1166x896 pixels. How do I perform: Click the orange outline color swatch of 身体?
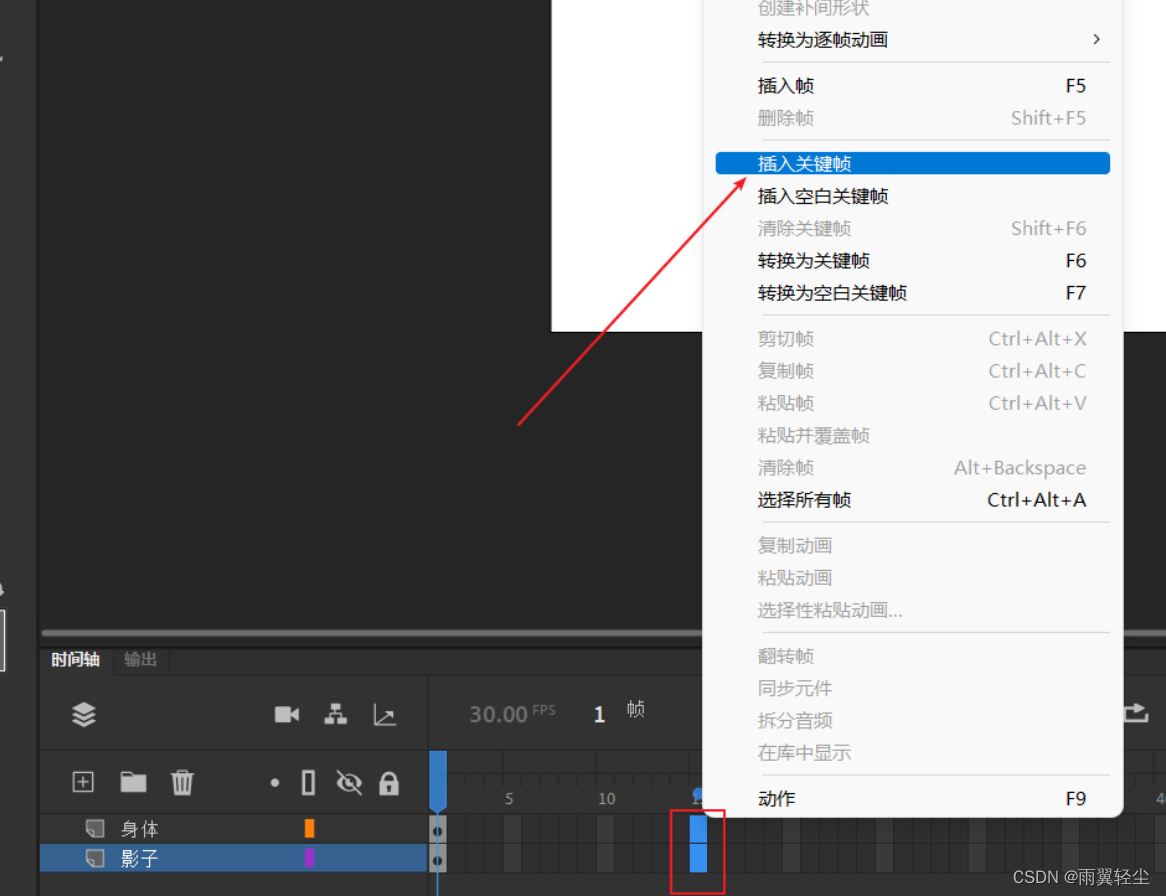(x=310, y=829)
